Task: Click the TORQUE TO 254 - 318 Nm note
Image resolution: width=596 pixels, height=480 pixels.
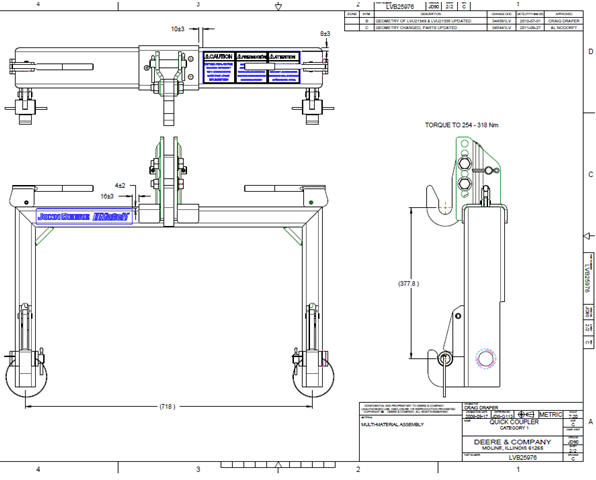Action: pos(462,125)
